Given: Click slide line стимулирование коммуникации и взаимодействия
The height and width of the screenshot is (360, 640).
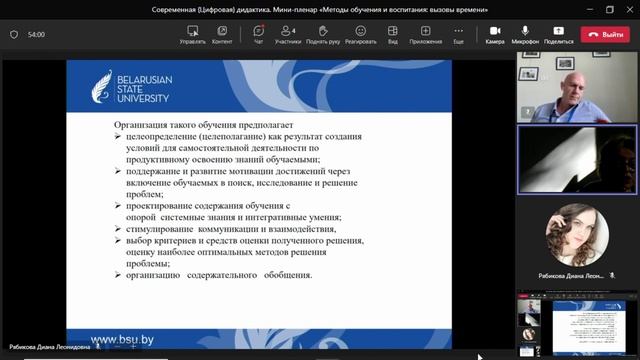Looking at the screenshot, I should tap(231, 229).
